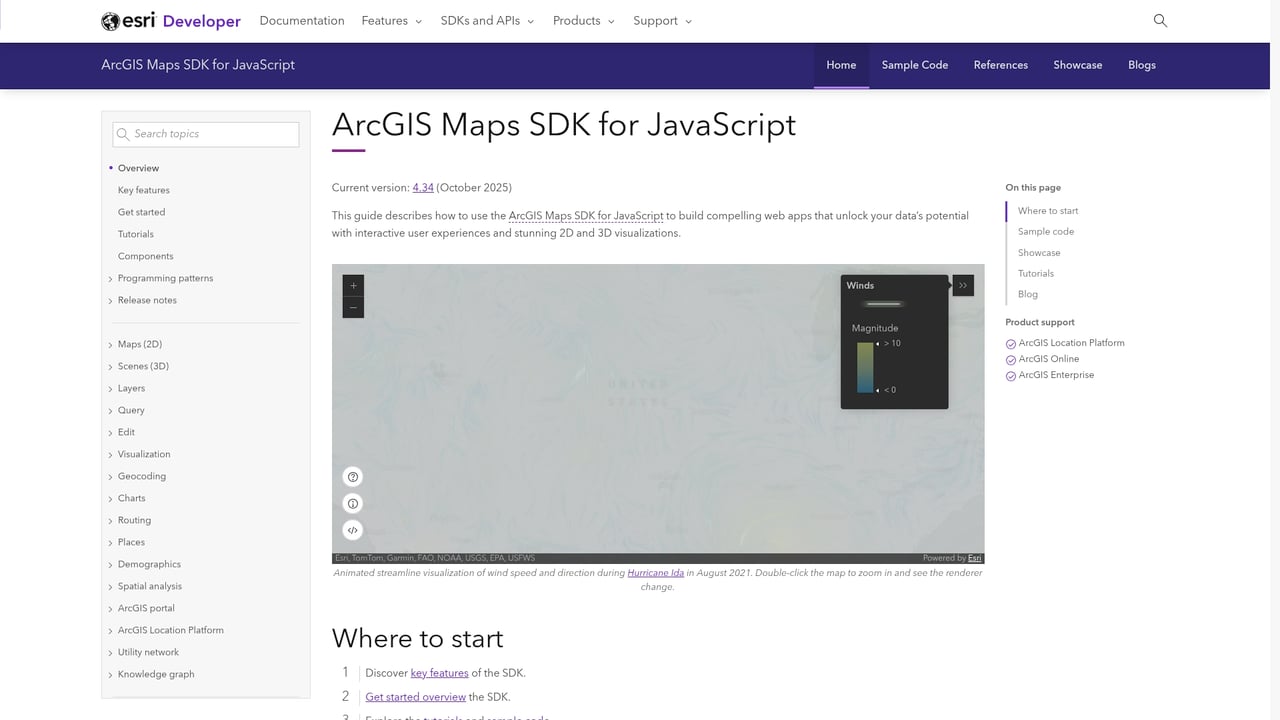The image size is (1280, 720).
Task: Open the search magnifier in the top navigation
Action: [1160, 20]
